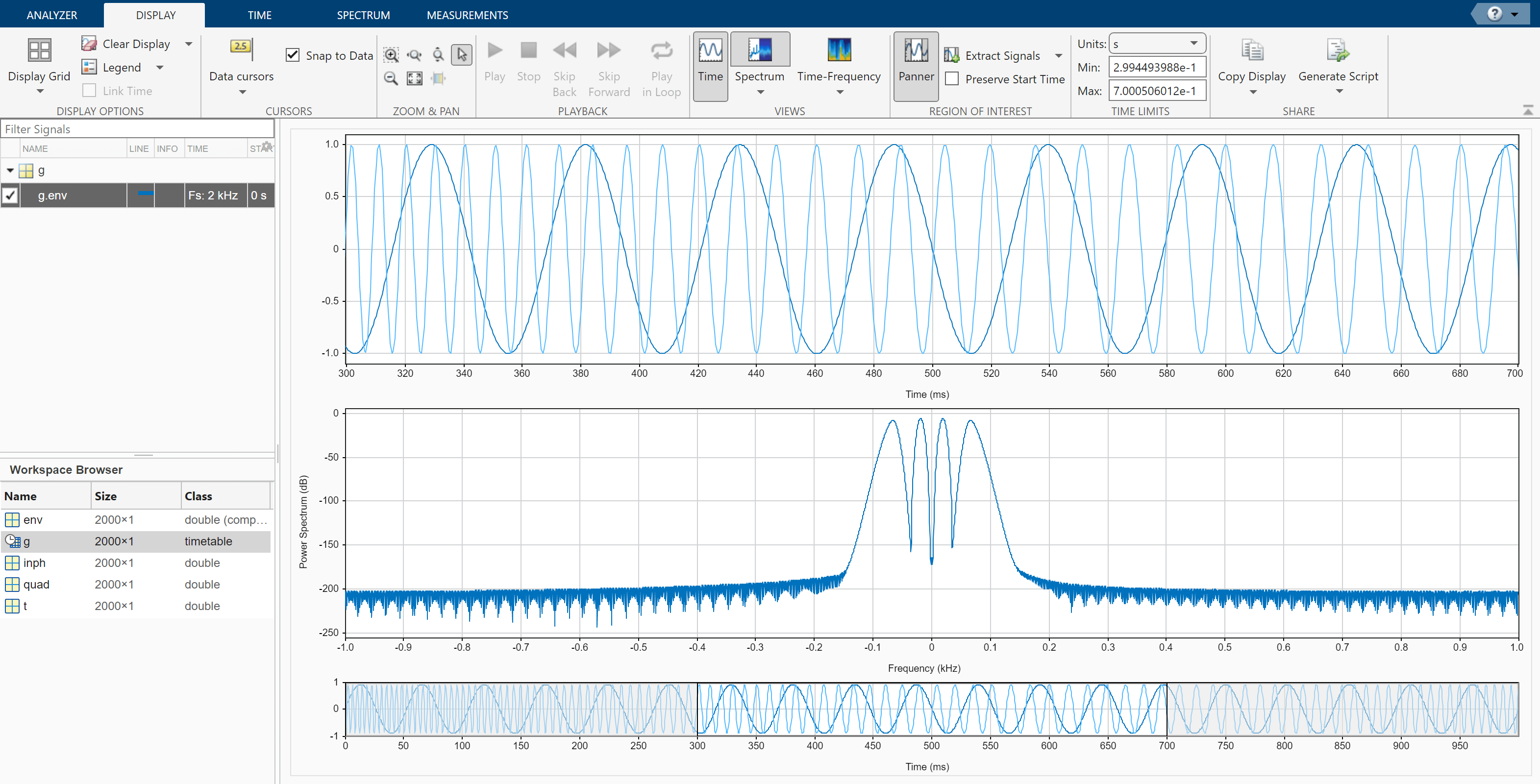The image size is (1540, 784).
Task: Open the MEASUREMENTS tab
Action: point(467,15)
